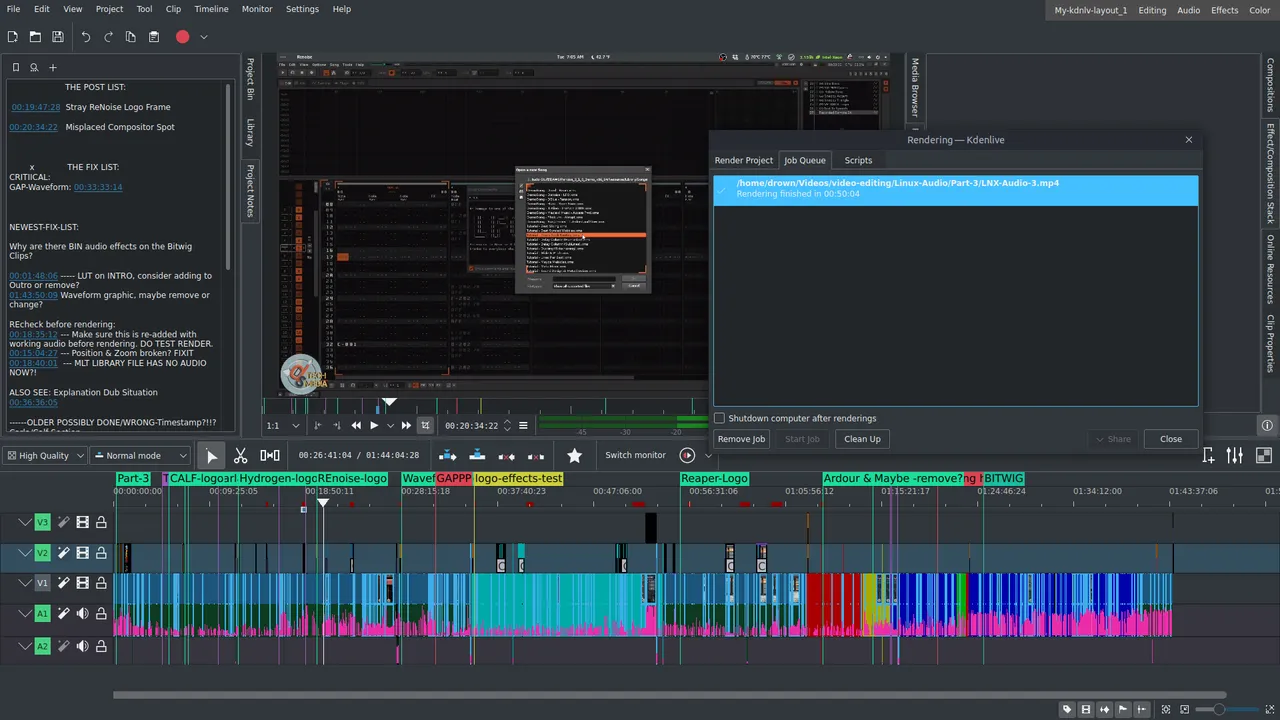The width and height of the screenshot is (1280, 720).
Task: Click the favorite effects star icon
Action: [574, 455]
